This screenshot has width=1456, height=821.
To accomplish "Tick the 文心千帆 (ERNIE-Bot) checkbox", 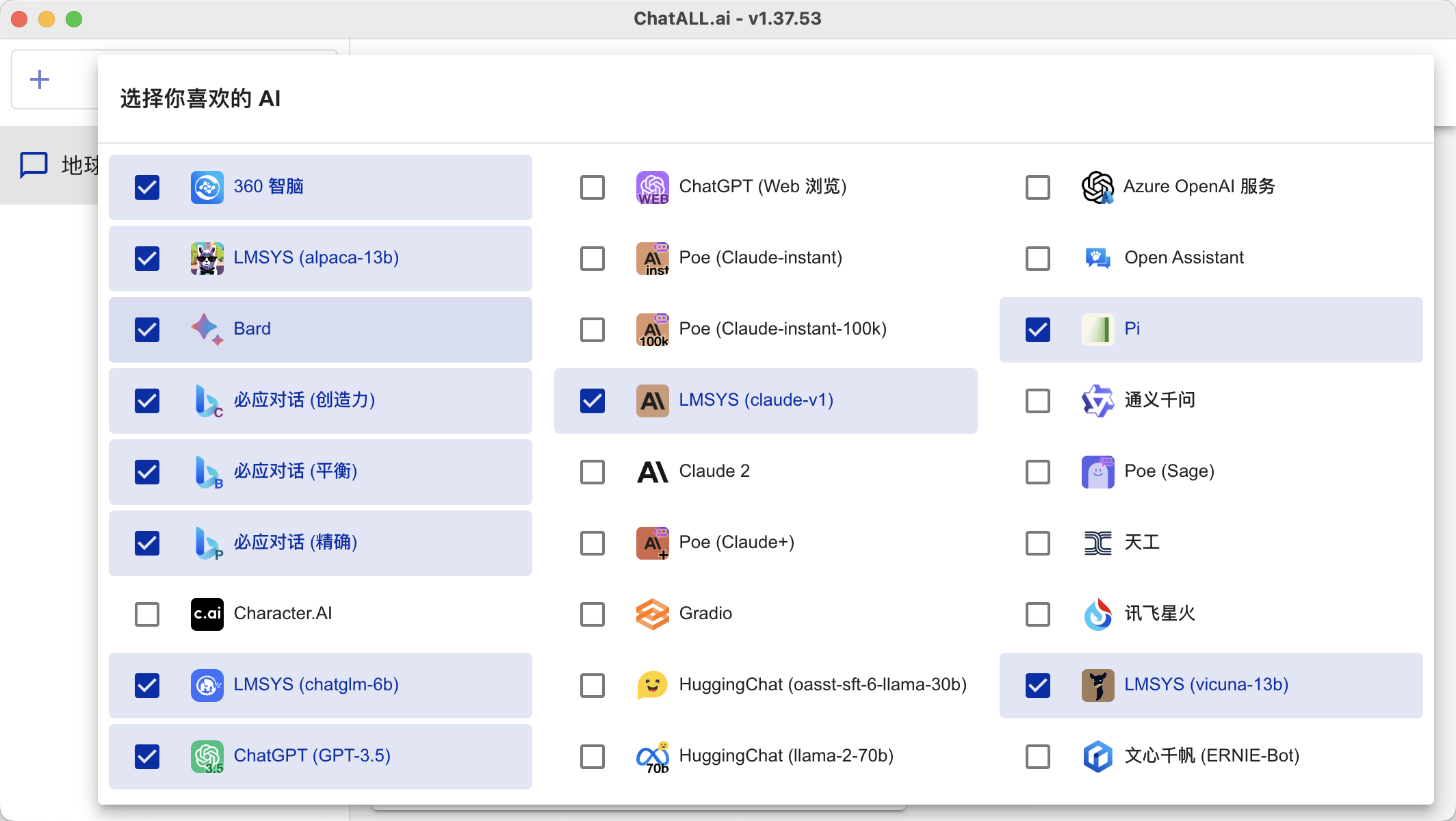I will pyautogui.click(x=1038, y=756).
